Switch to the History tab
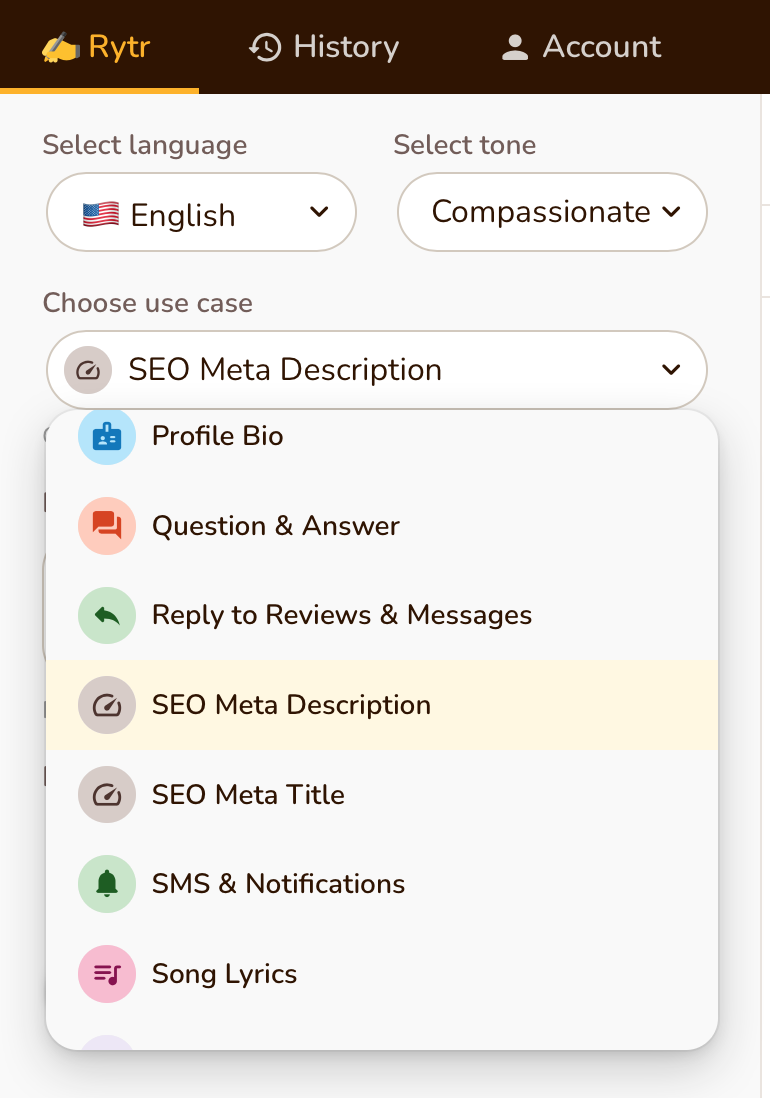This screenshot has width=770, height=1098. [323, 47]
